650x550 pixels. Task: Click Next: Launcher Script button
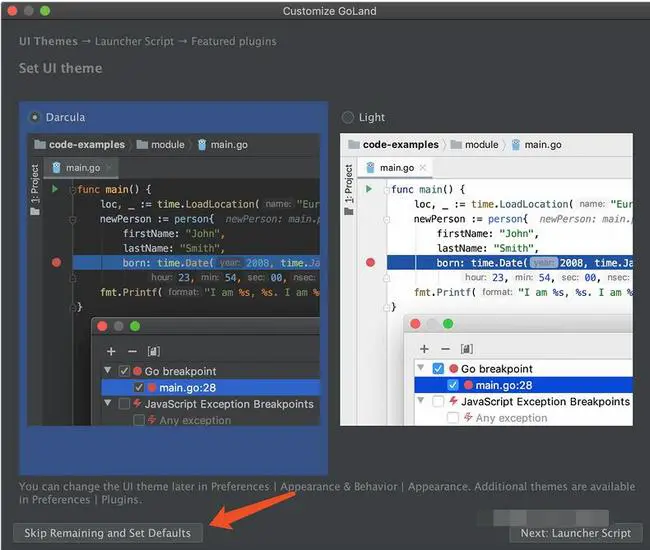point(575,533)
